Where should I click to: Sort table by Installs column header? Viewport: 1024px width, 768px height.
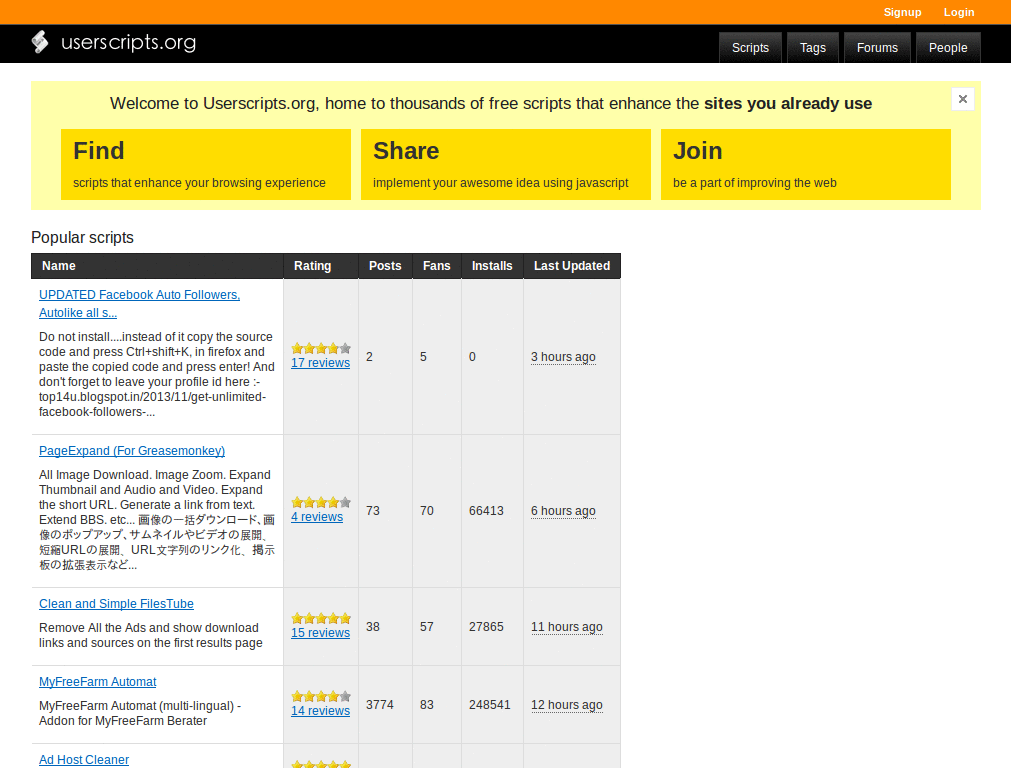[492, 266]
